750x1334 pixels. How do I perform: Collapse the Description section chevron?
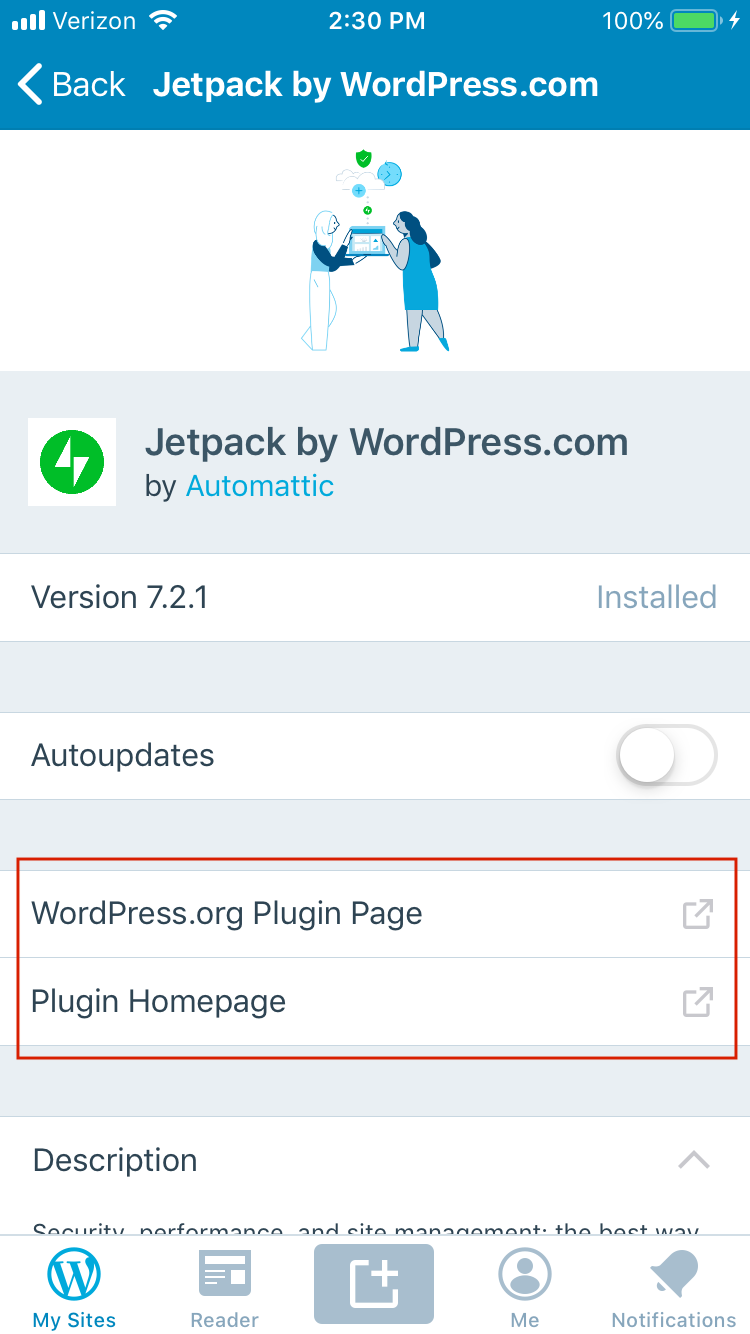pyautogui.click(x=694, y=1160)
